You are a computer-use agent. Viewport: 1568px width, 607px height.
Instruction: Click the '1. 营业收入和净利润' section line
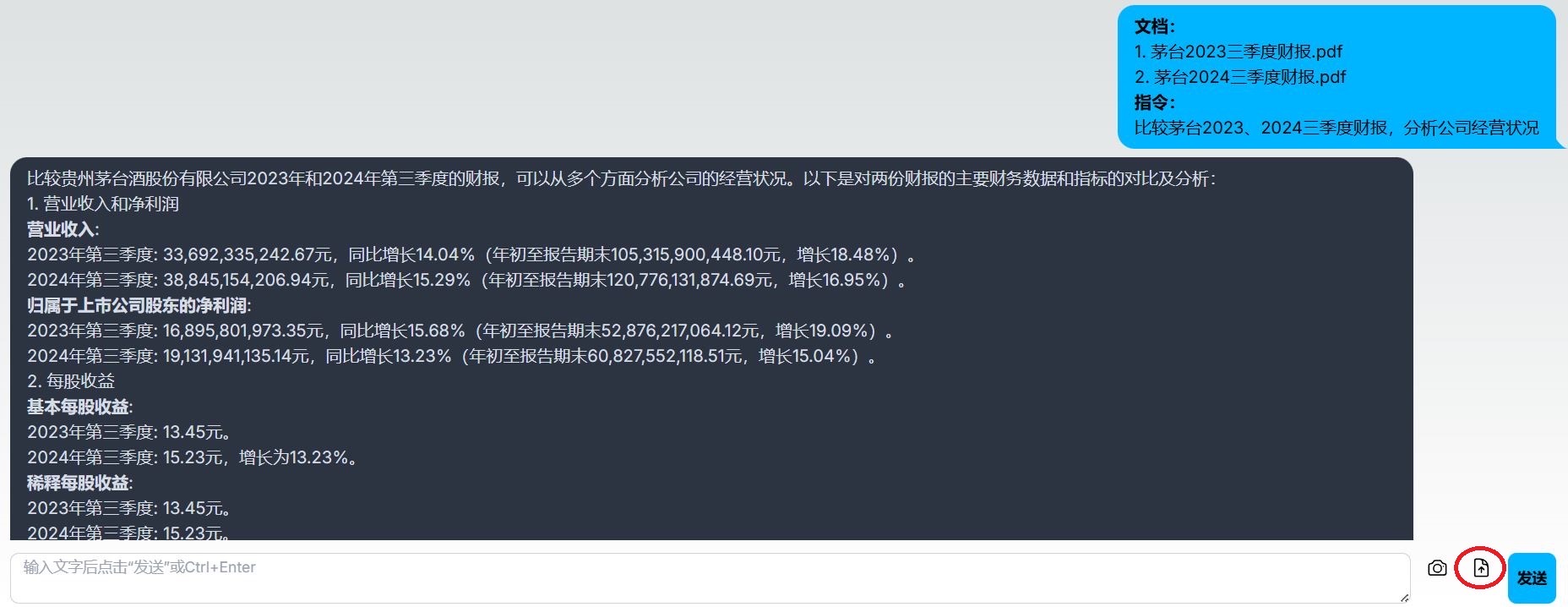(x=103, y=204)
